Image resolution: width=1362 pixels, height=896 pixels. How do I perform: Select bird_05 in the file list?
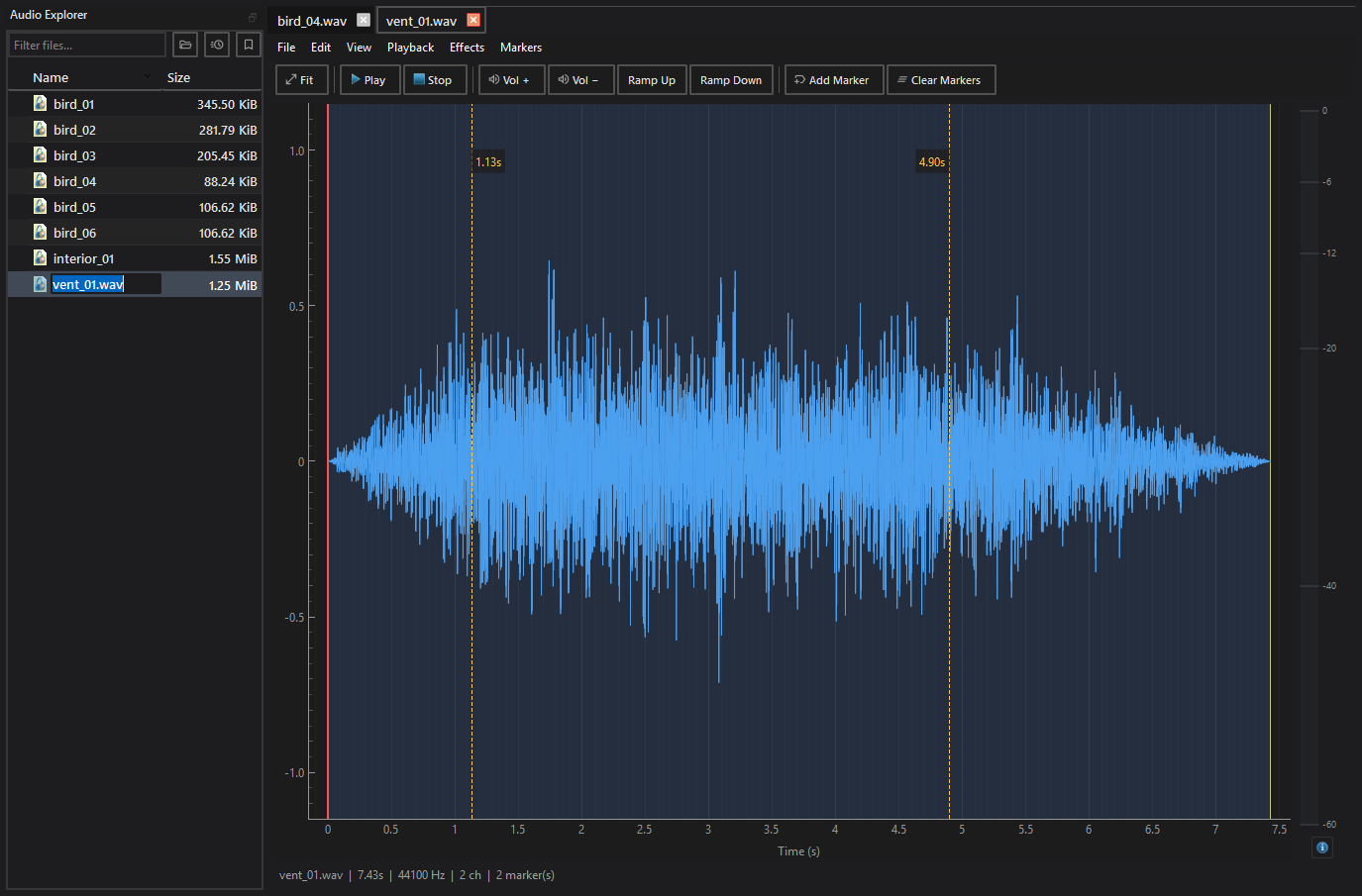135,207
